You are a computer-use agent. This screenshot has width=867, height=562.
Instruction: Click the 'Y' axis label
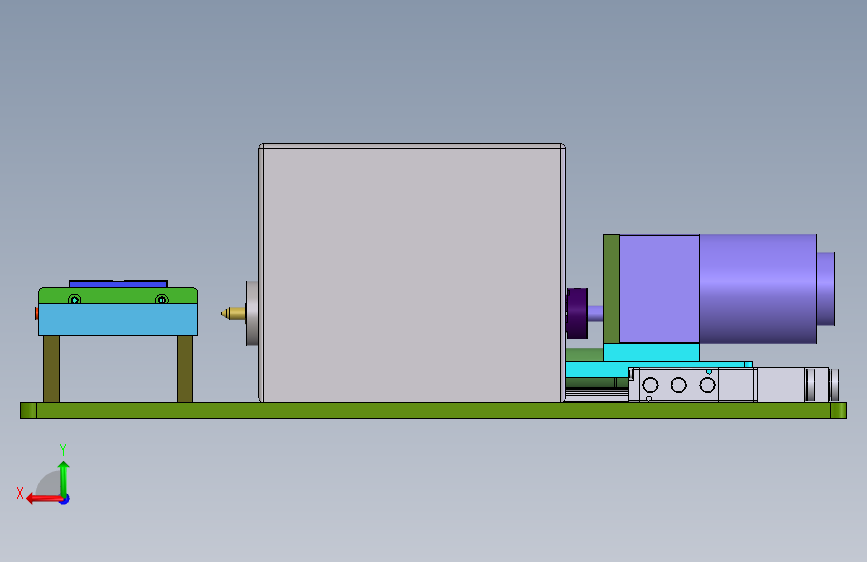pyautogui.click(x=63, y=449)
